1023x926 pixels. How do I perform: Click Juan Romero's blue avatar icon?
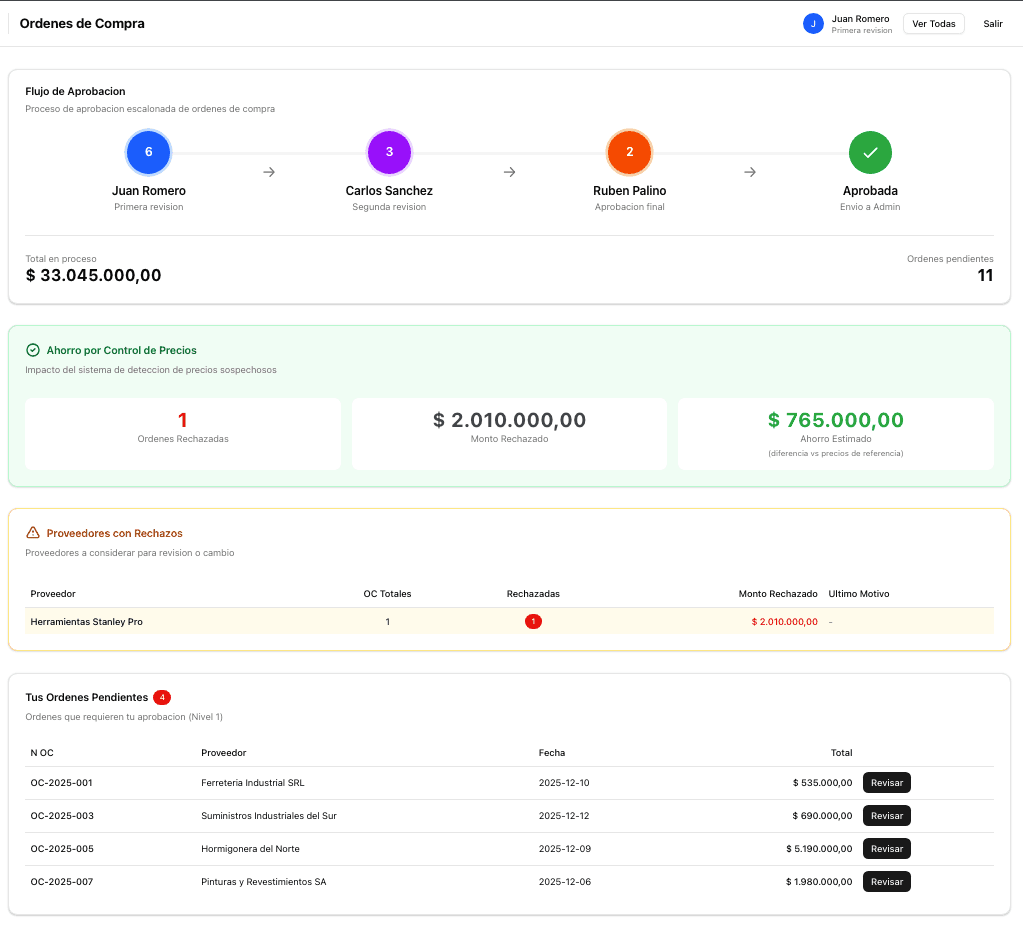(x=813, y=24)
